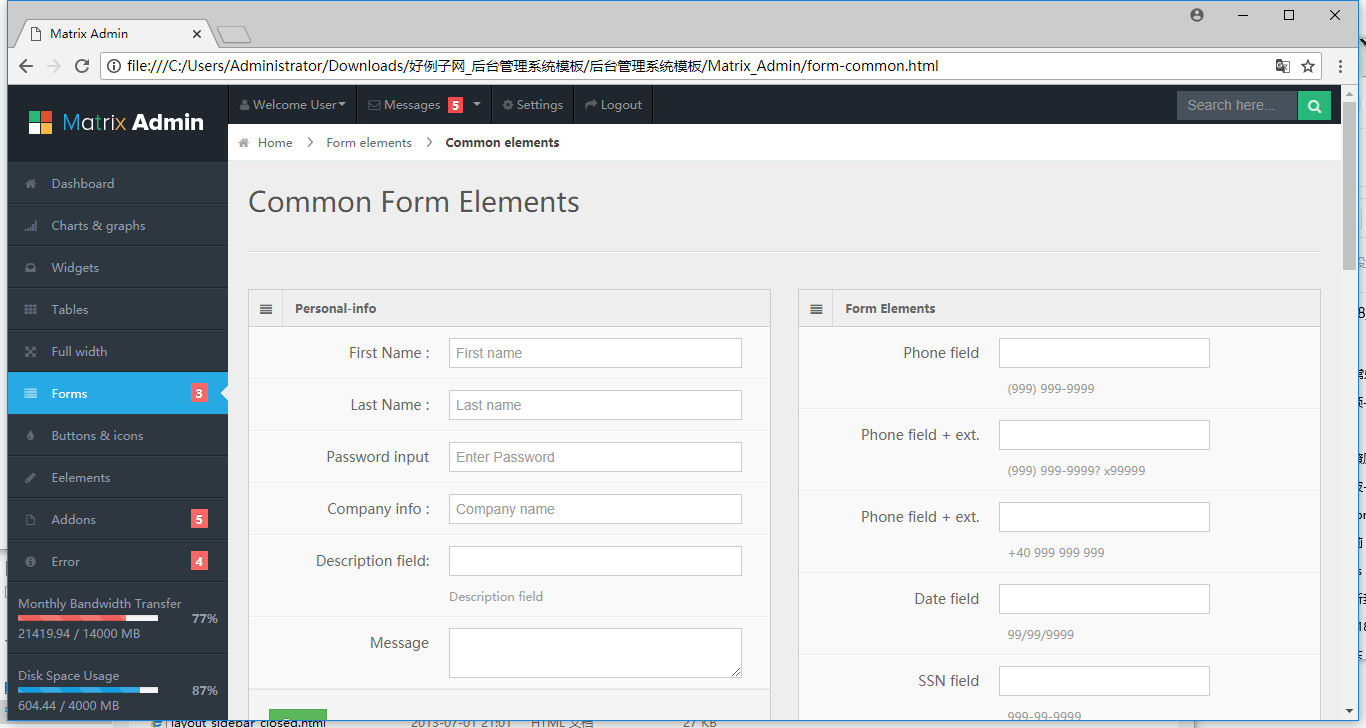Image resolution: width=1366 pixels, height=728 pixels.
Task: Click Settings link in top bar
Action: tap(533, 105)
